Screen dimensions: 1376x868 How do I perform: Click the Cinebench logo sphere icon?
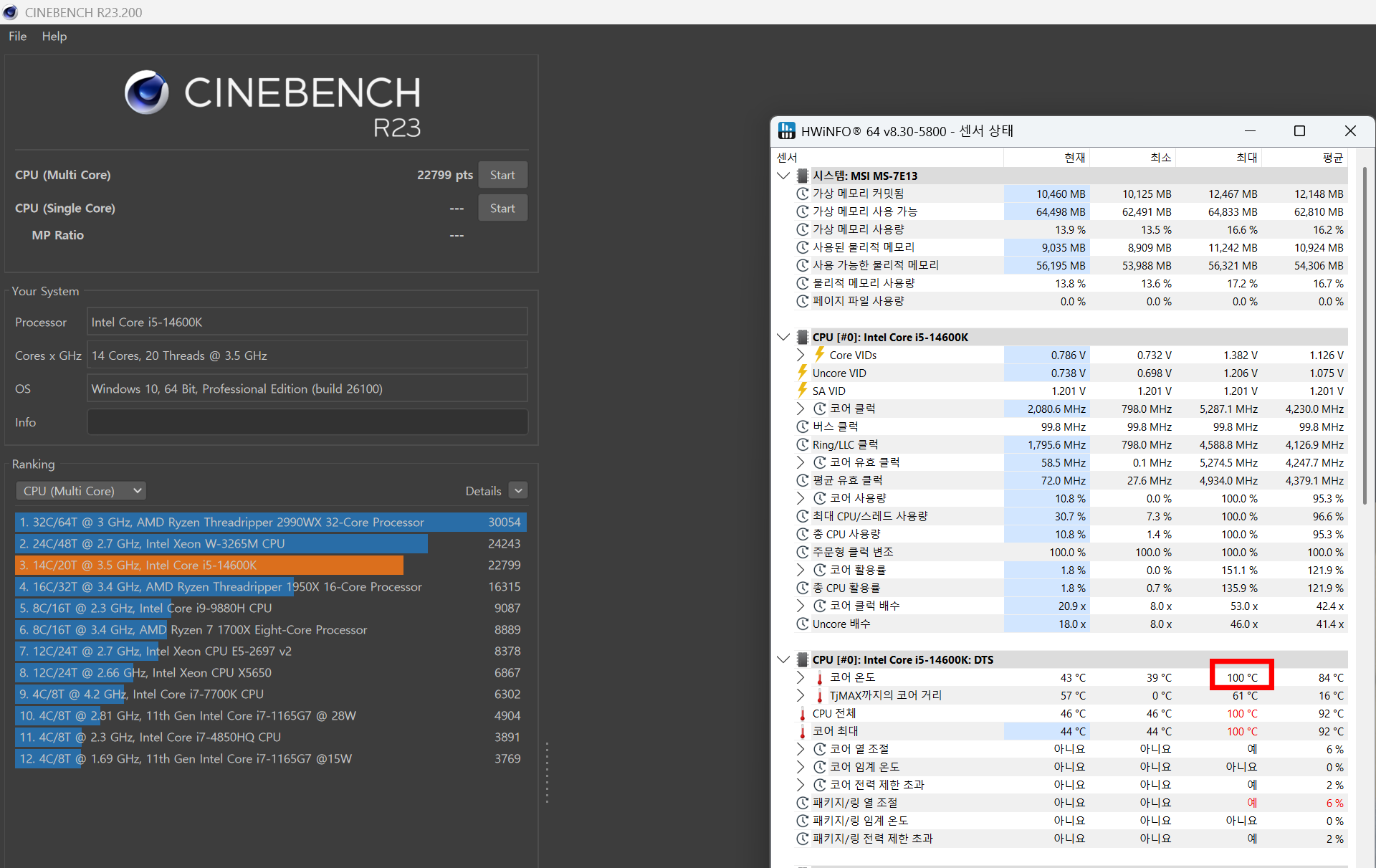click(147, 92)
